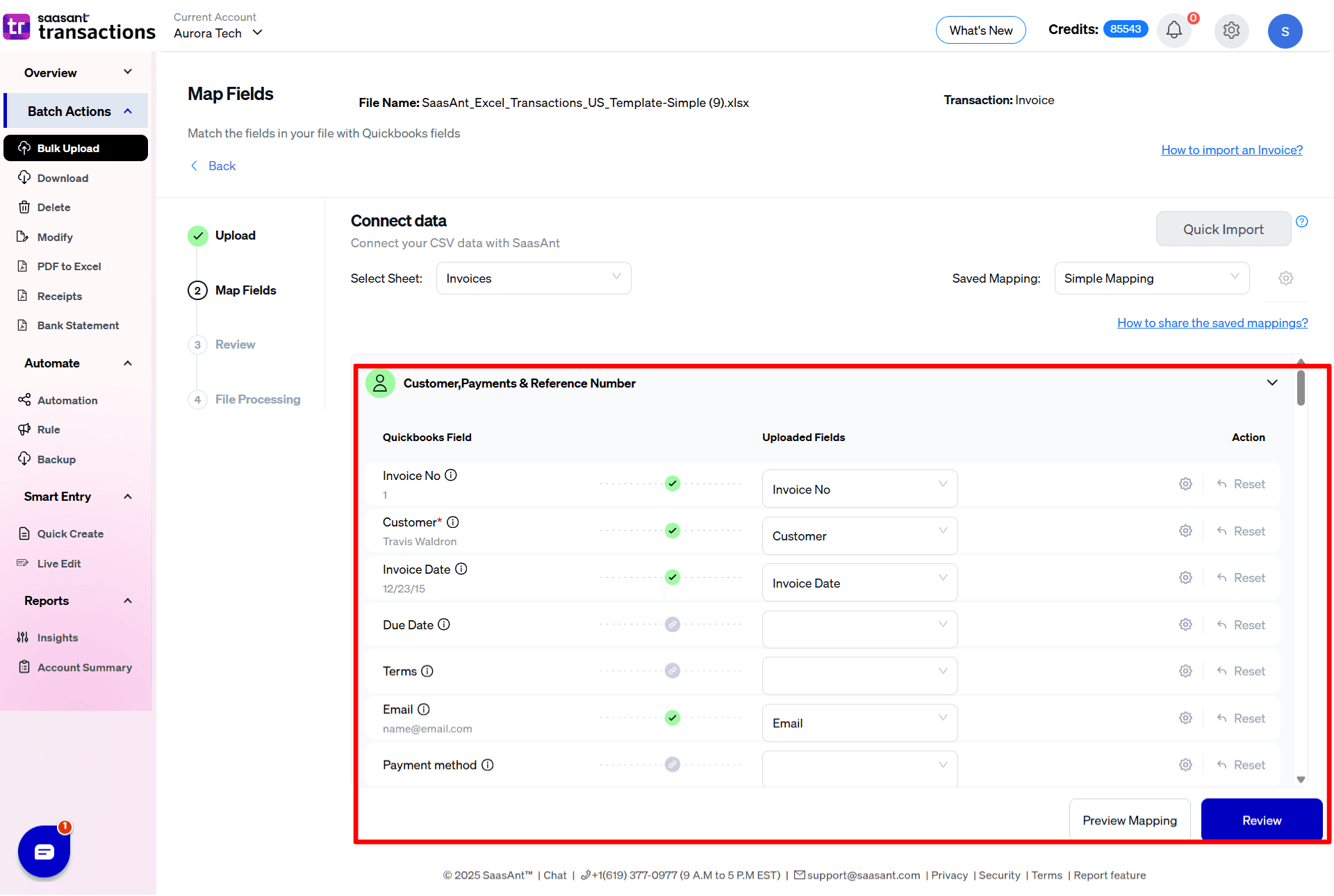Click the notification bell icon

[x=1174, y=31]
